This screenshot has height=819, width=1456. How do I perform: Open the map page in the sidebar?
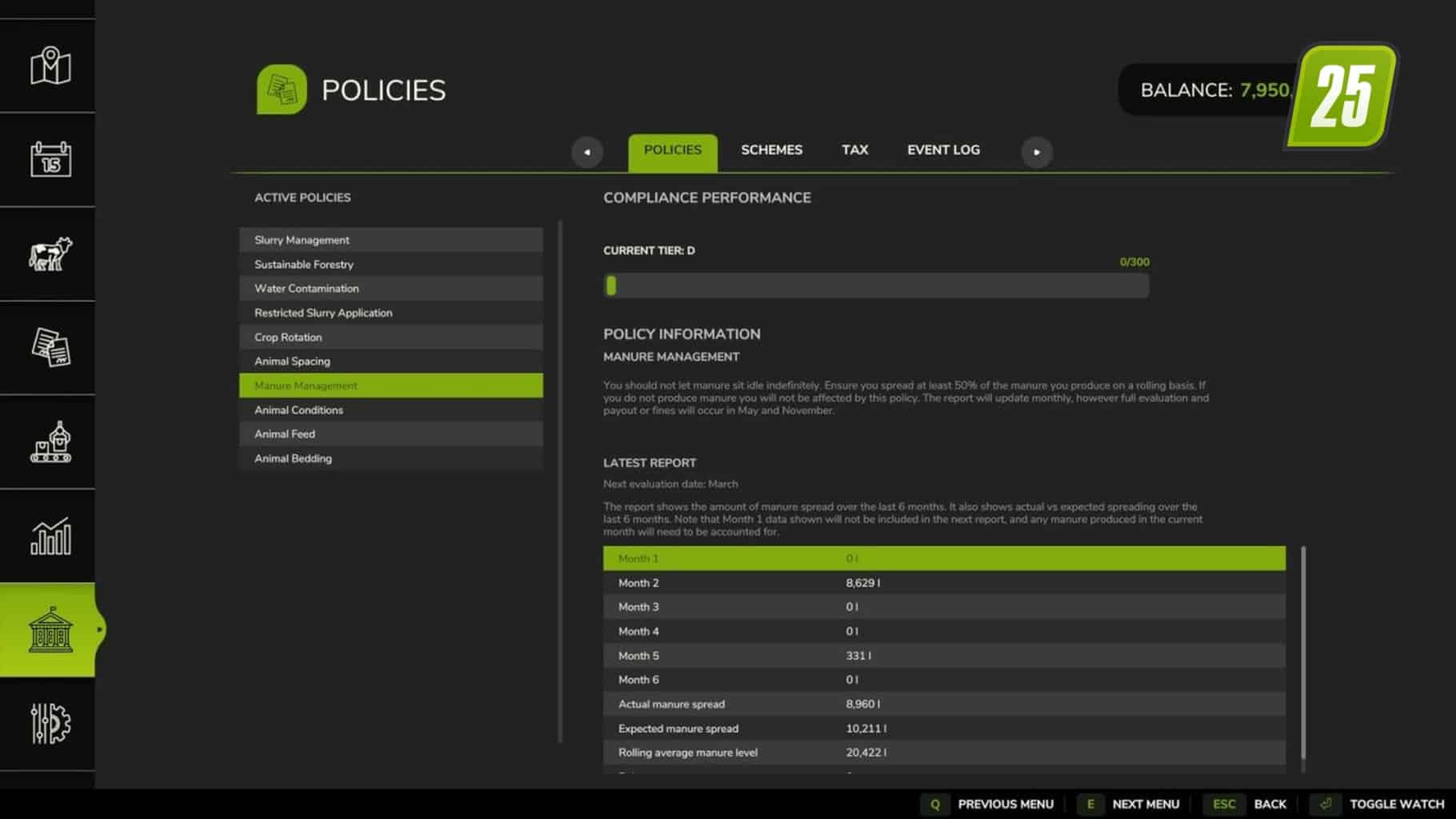click(50, 66)
